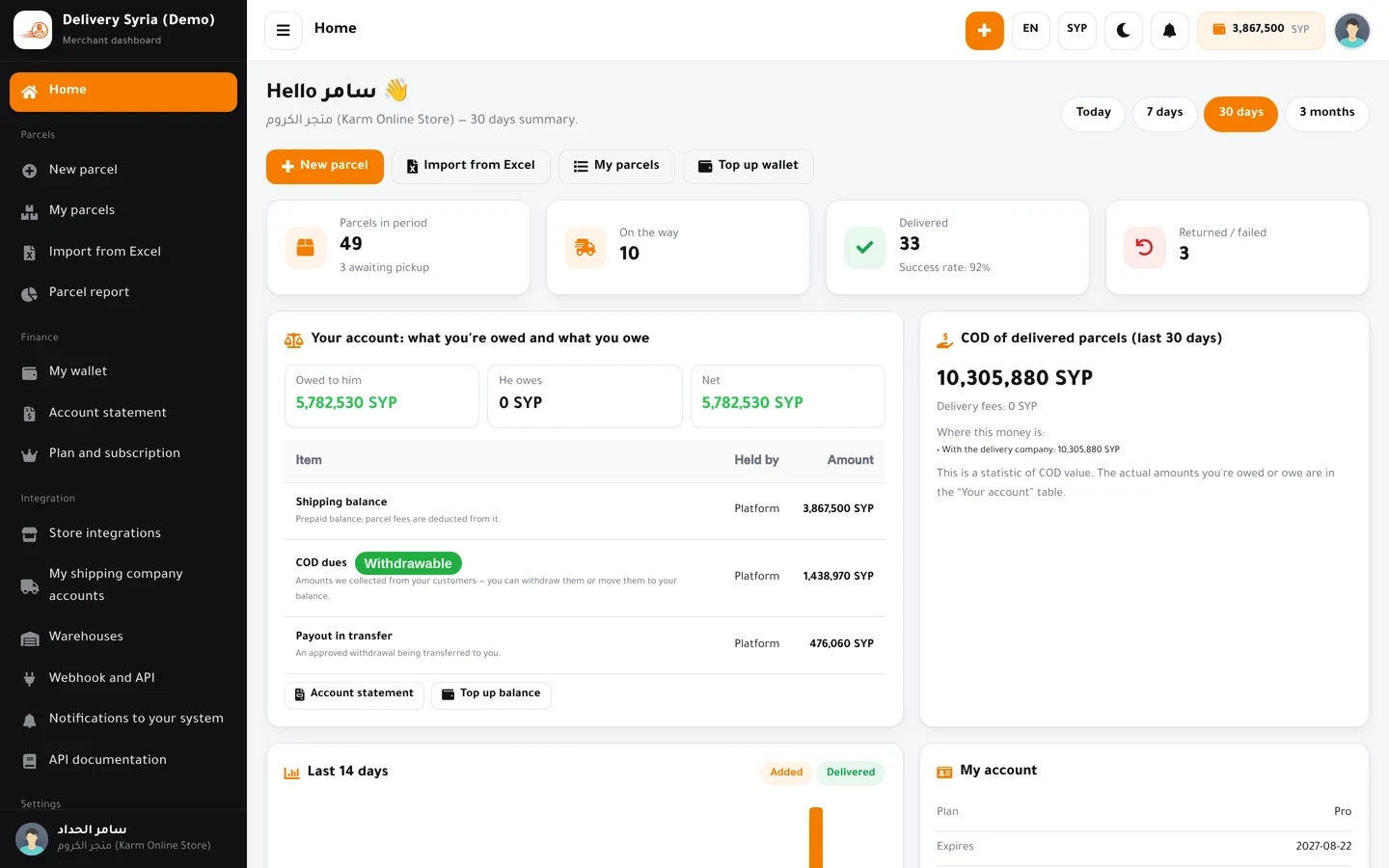
Task: Click the warehouse icon beside Warehouses
Action: click(30, 637)
